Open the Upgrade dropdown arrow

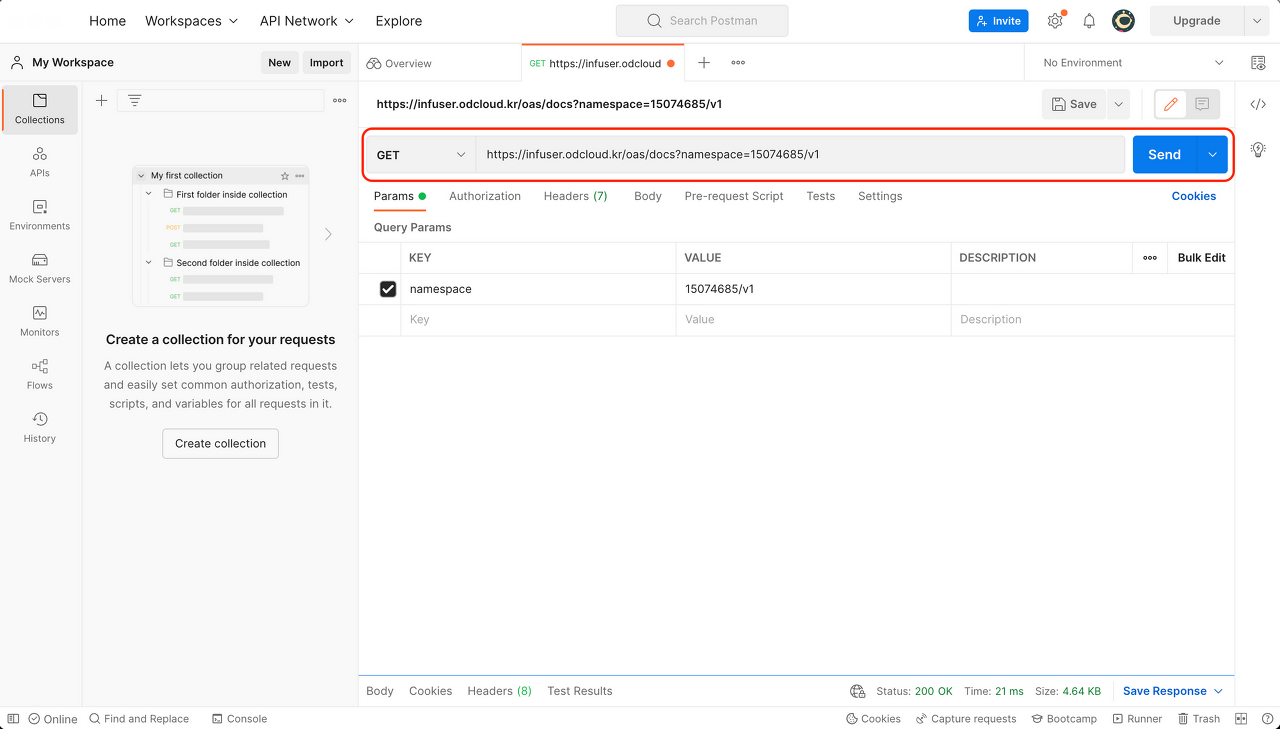1257,21
